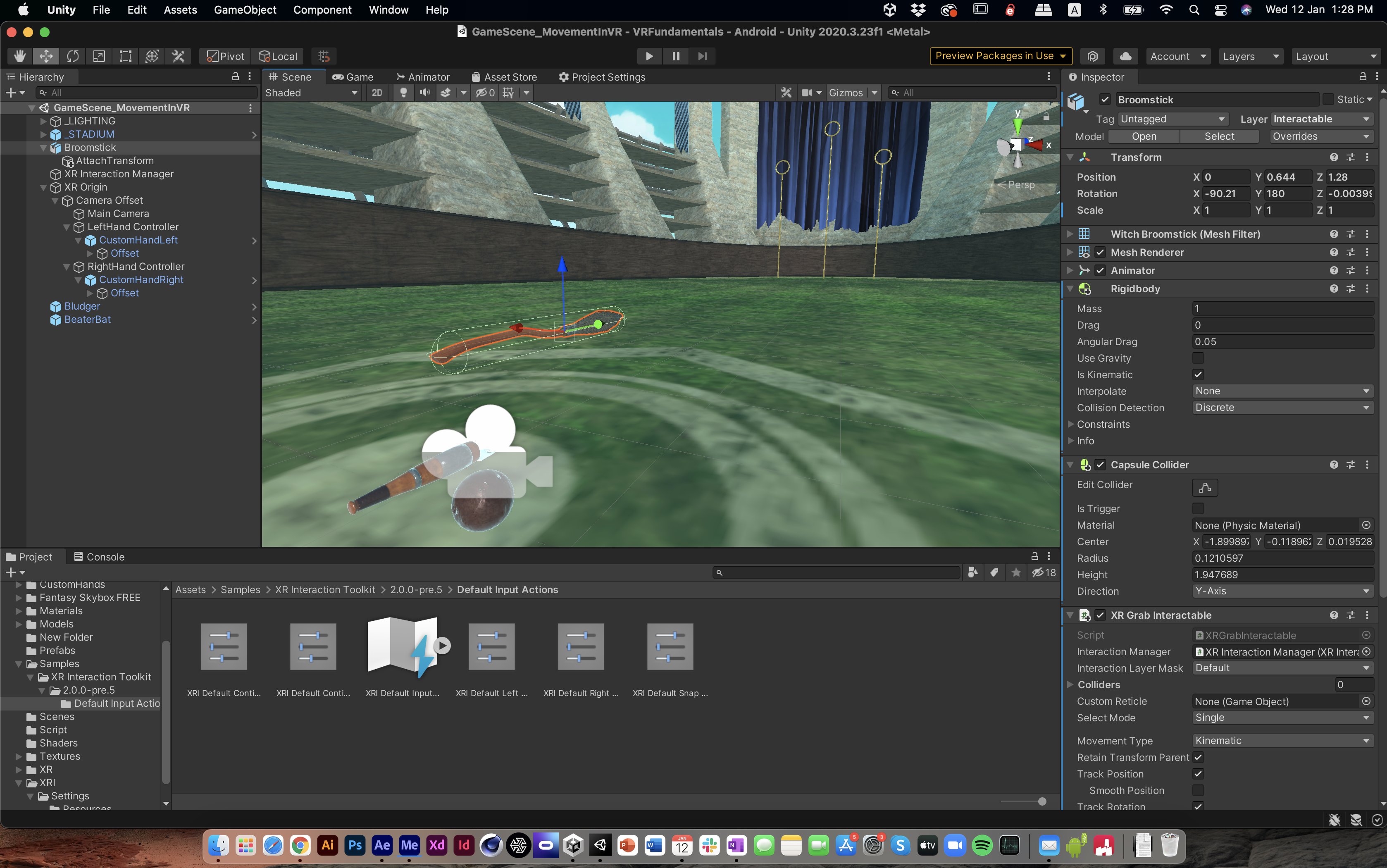Expand _LIGHTING in Hierarchy
Viewport: 1387px width, 868px height.
tap(43, 121)
